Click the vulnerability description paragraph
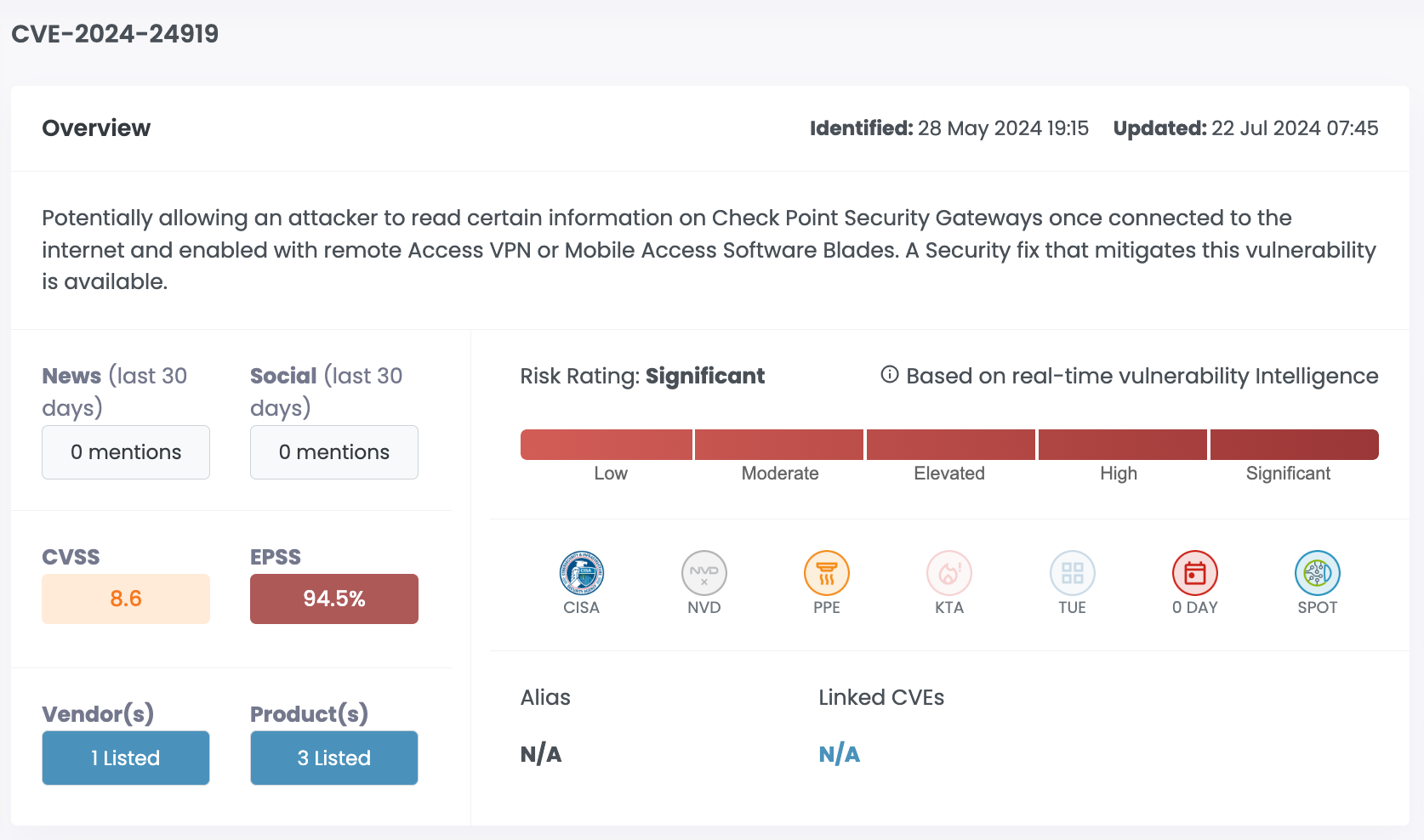Screen dimensions: 1424x840 click(x=709, y=250)
